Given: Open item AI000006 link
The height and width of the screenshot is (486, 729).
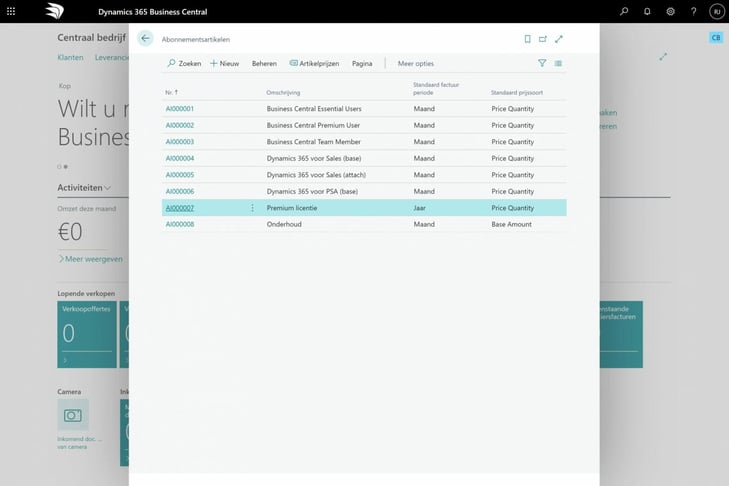Looking at the screenshot, I should [179, 191].
